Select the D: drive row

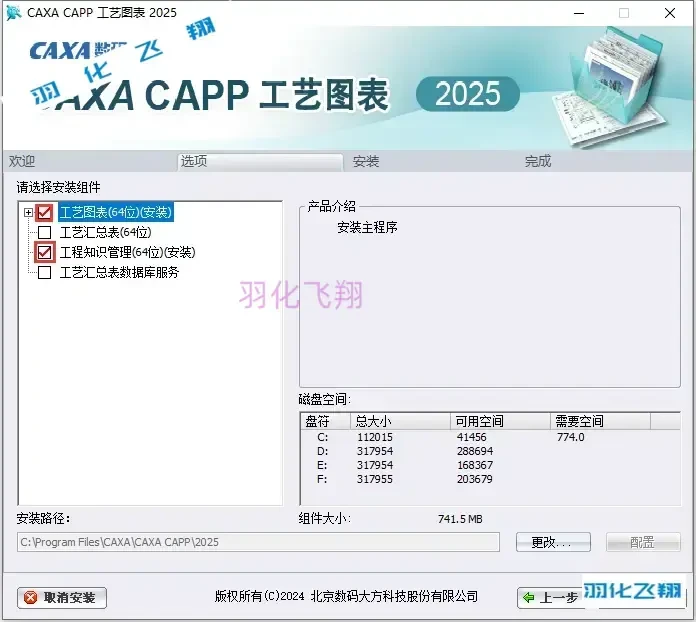click(x=490, y=451)
